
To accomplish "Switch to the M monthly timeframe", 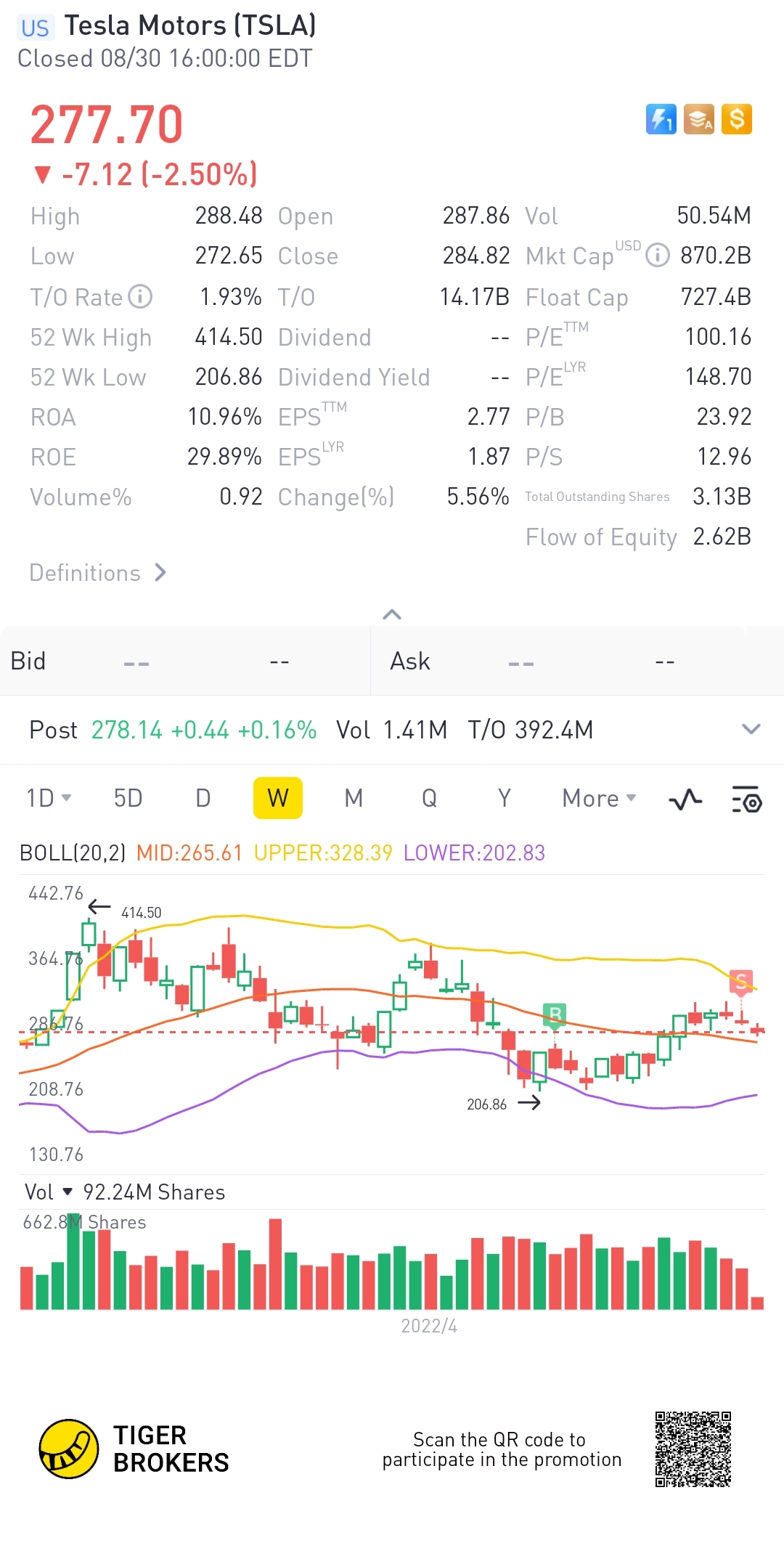I will (x=354, y=798).
